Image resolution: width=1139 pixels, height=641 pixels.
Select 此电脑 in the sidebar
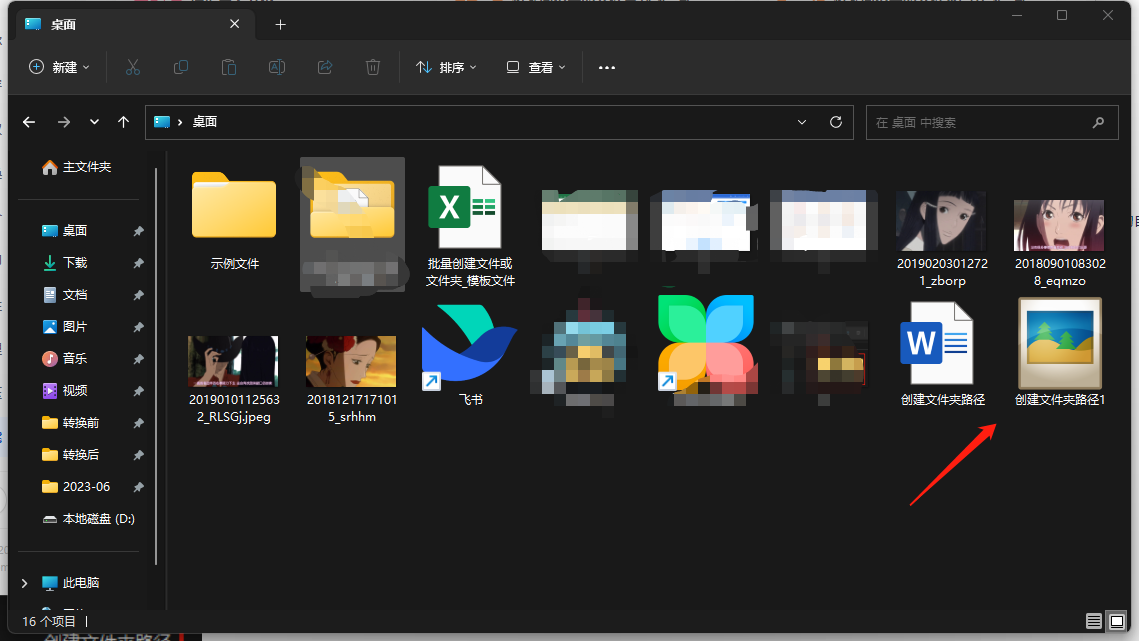[83, 582]
